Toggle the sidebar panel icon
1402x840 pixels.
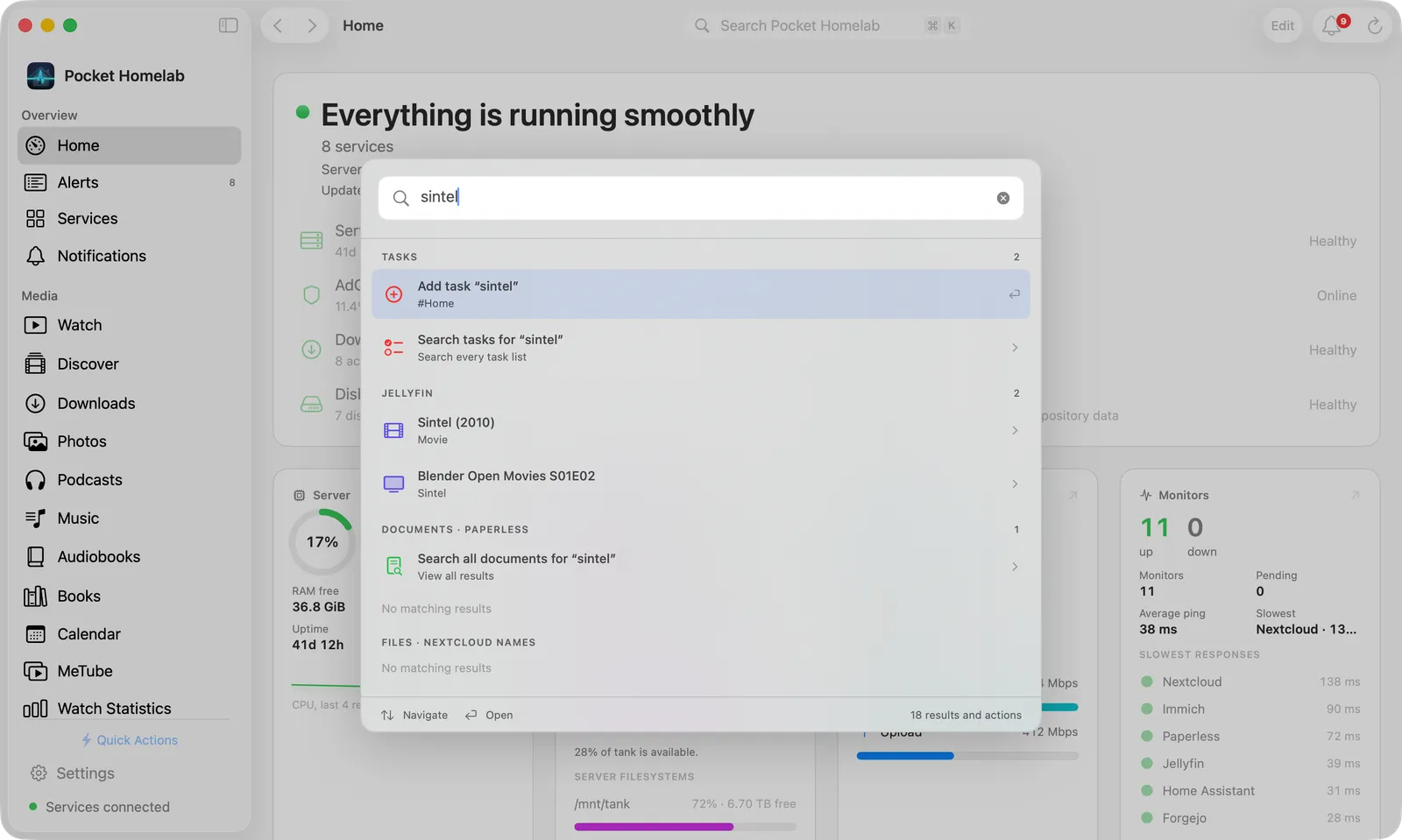228,25
